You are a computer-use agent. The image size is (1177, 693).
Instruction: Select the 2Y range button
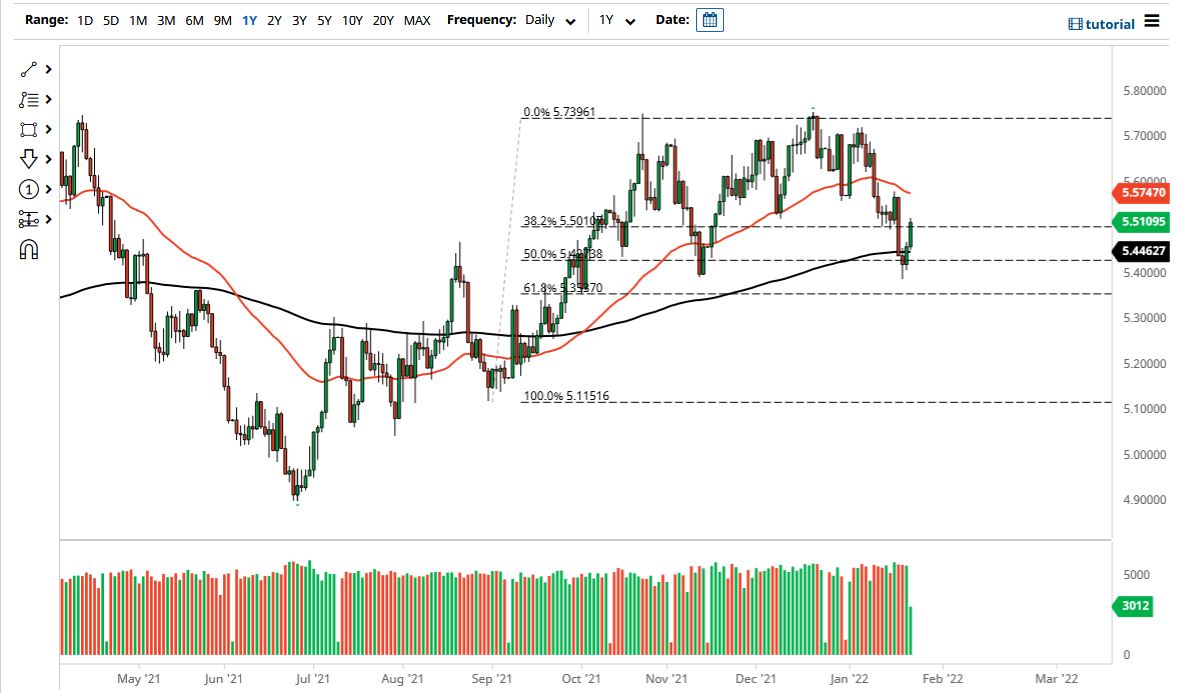point(274,20)
